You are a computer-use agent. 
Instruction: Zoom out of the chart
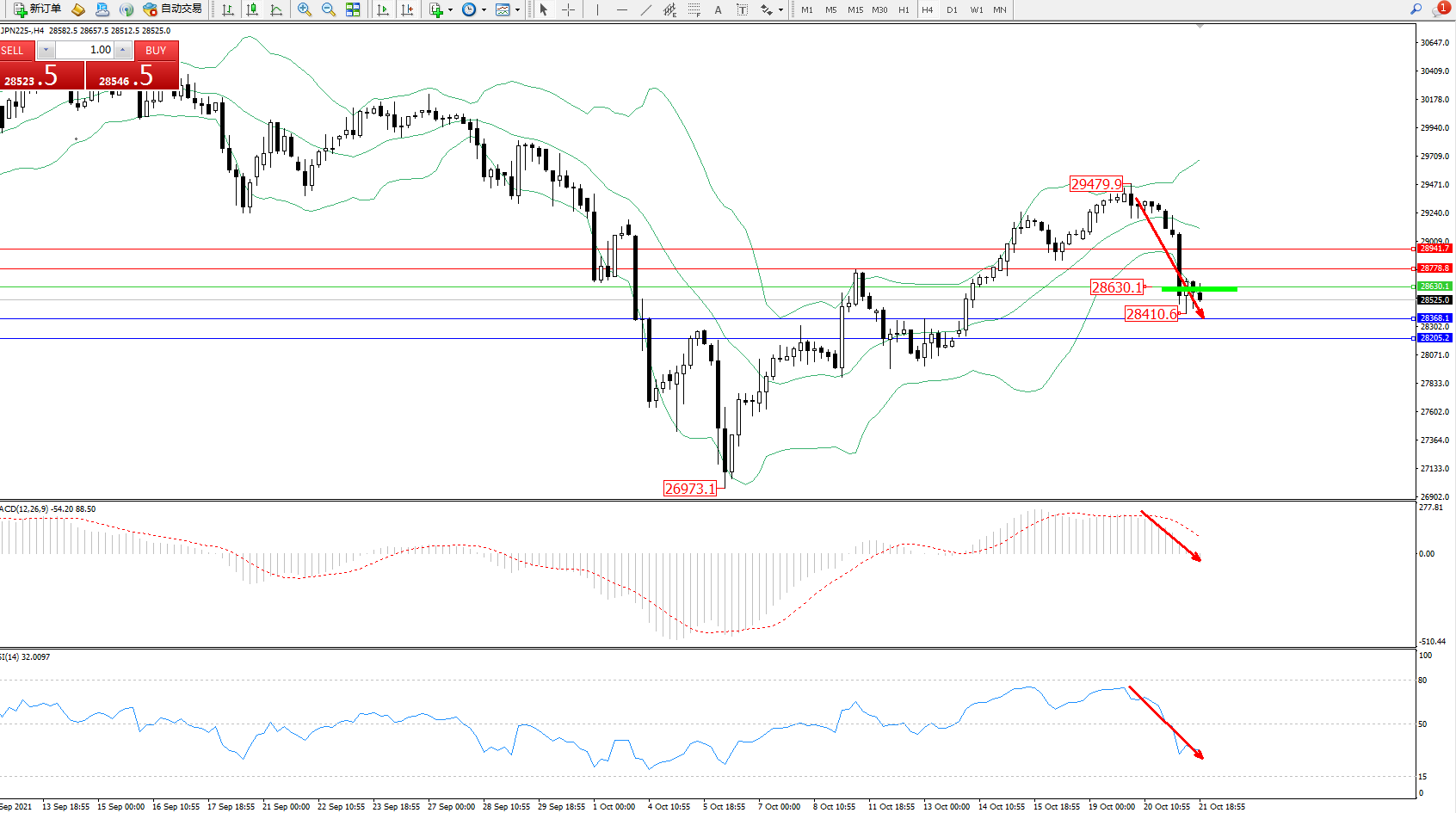click(329, 9)
